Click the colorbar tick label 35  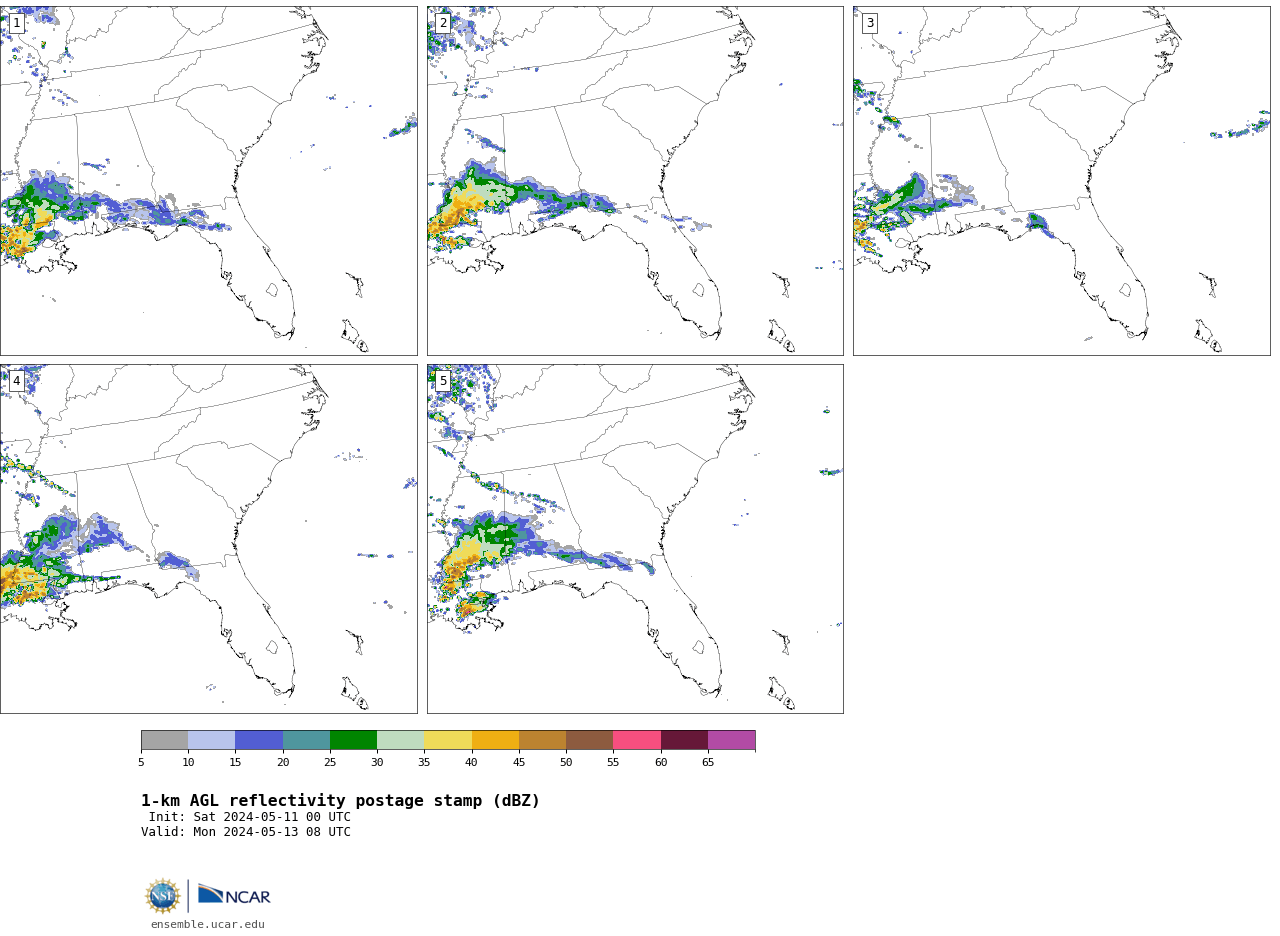(424, 763)
